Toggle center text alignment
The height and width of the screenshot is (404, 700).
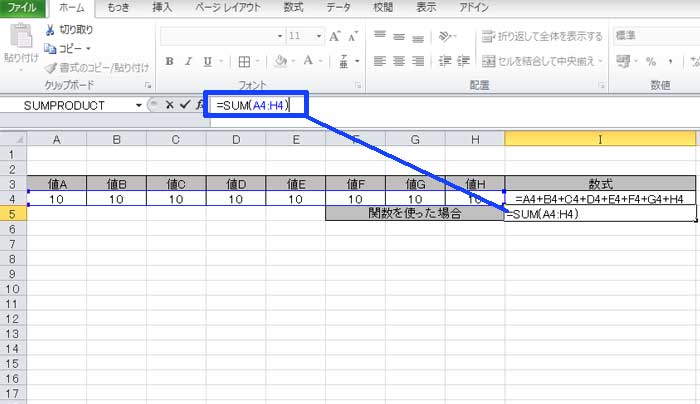(x=399, y=61)
